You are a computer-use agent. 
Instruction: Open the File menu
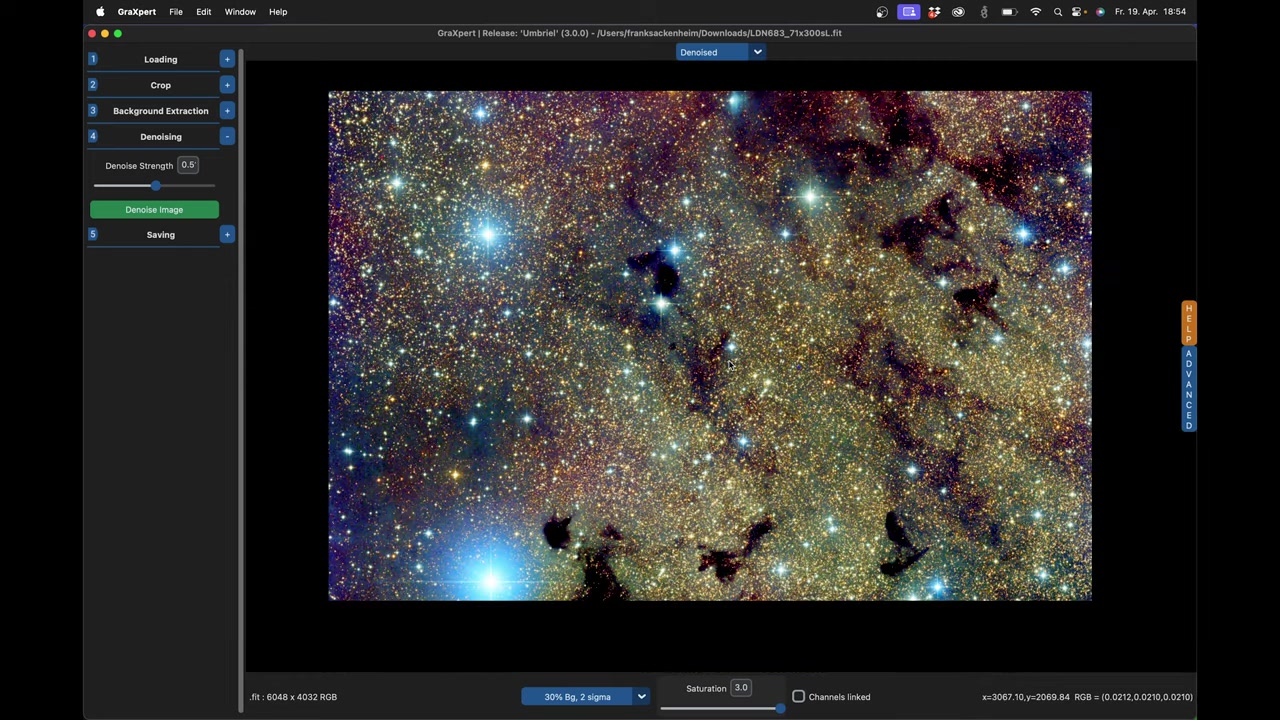(x=176, y=11)
